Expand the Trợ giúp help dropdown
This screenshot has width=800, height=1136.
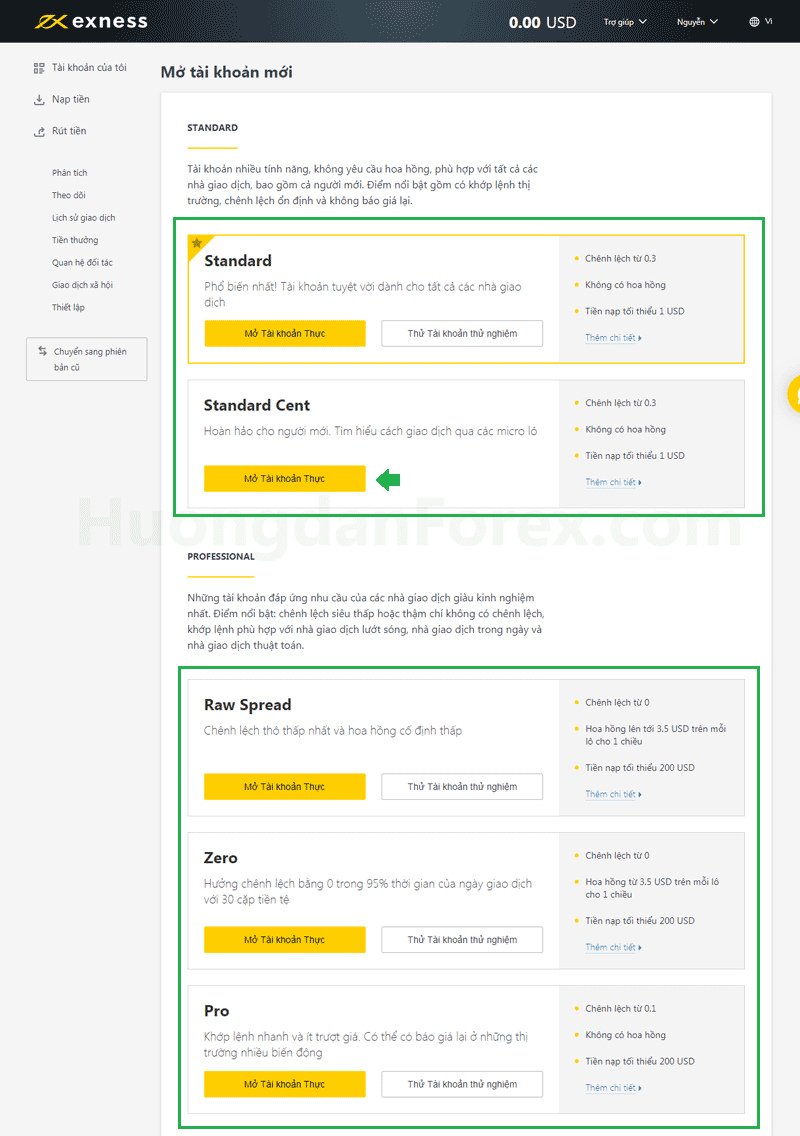[625, 22]
